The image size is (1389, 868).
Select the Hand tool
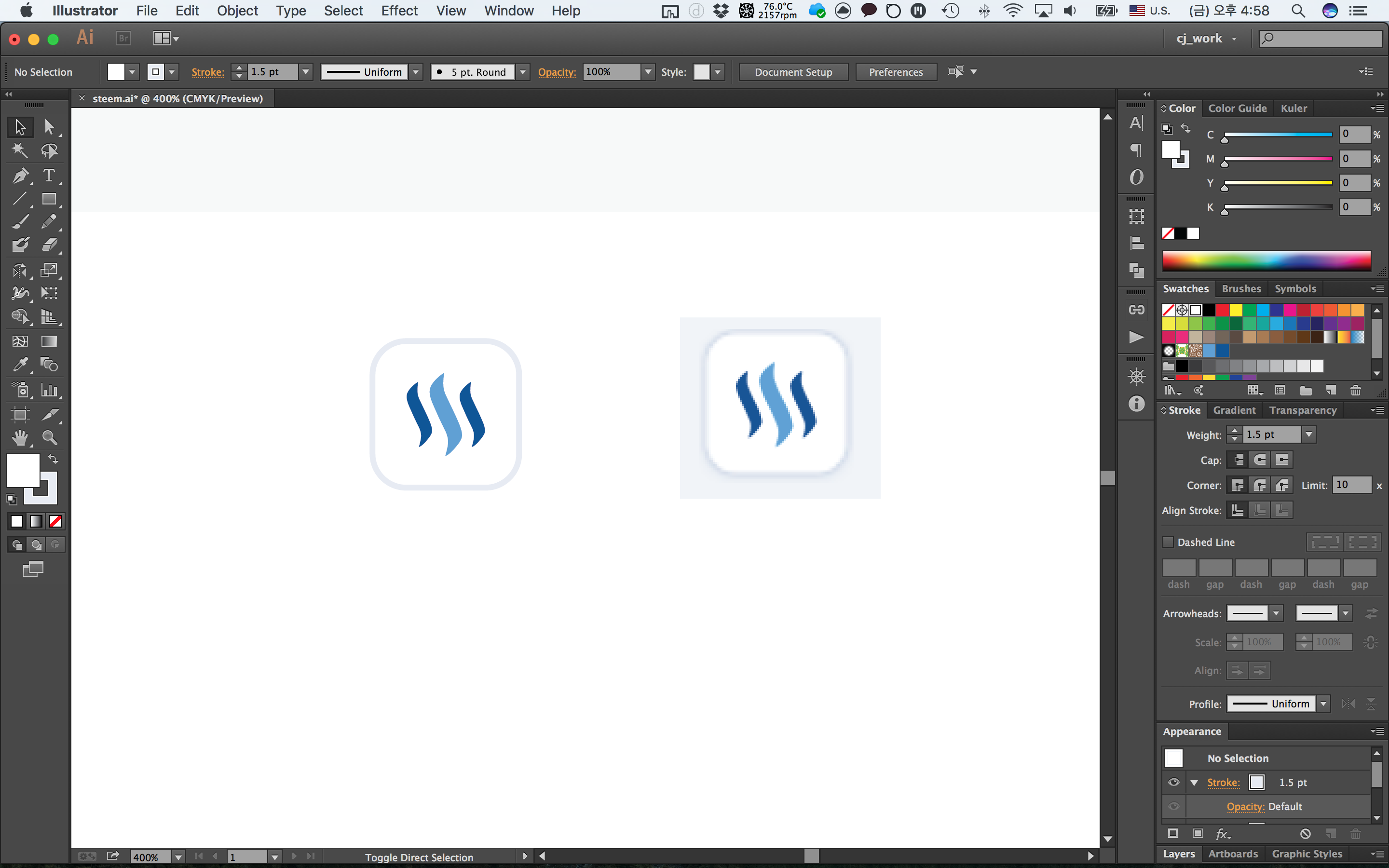20,438
